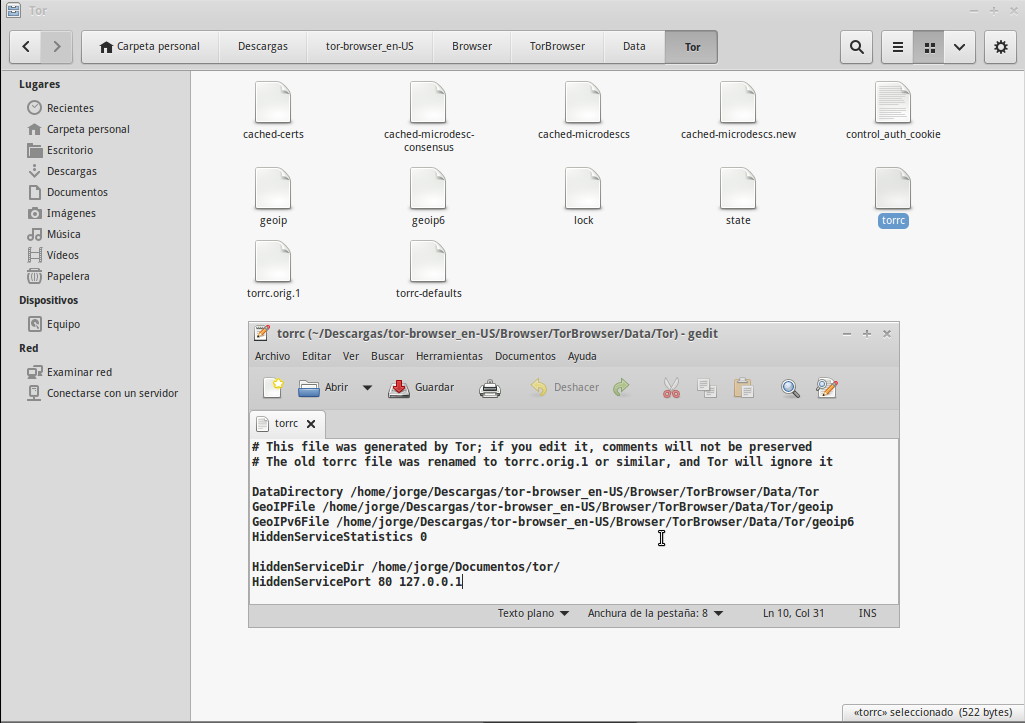The image size is (1025, 723).
Task: Cut selection with the scissors icon
Action: point(671,388)
